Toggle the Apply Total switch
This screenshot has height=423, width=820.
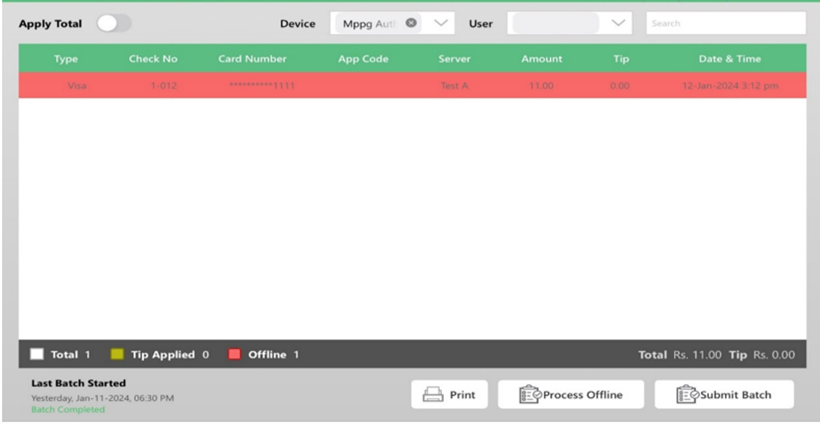click(114, 23)
